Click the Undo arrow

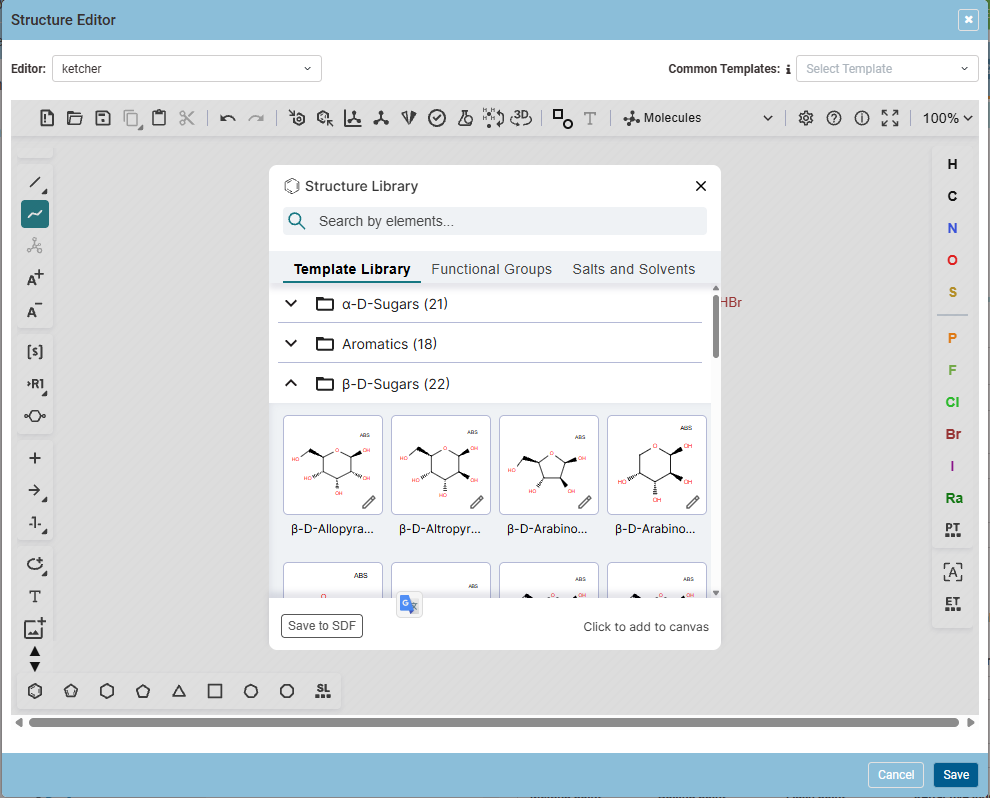coord(228,118)
